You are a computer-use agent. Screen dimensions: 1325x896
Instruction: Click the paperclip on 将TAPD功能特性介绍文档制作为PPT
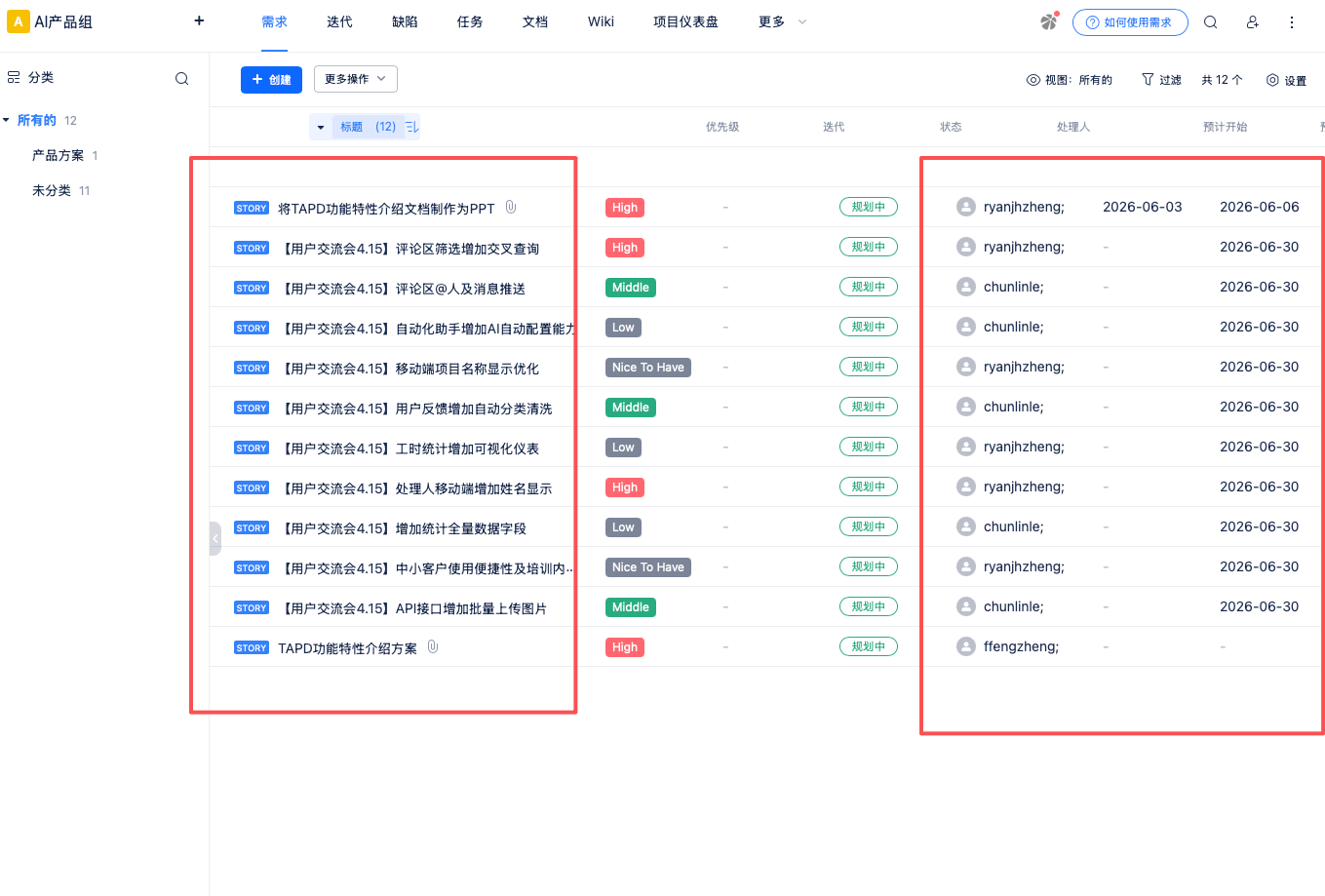tap(510, 208)
